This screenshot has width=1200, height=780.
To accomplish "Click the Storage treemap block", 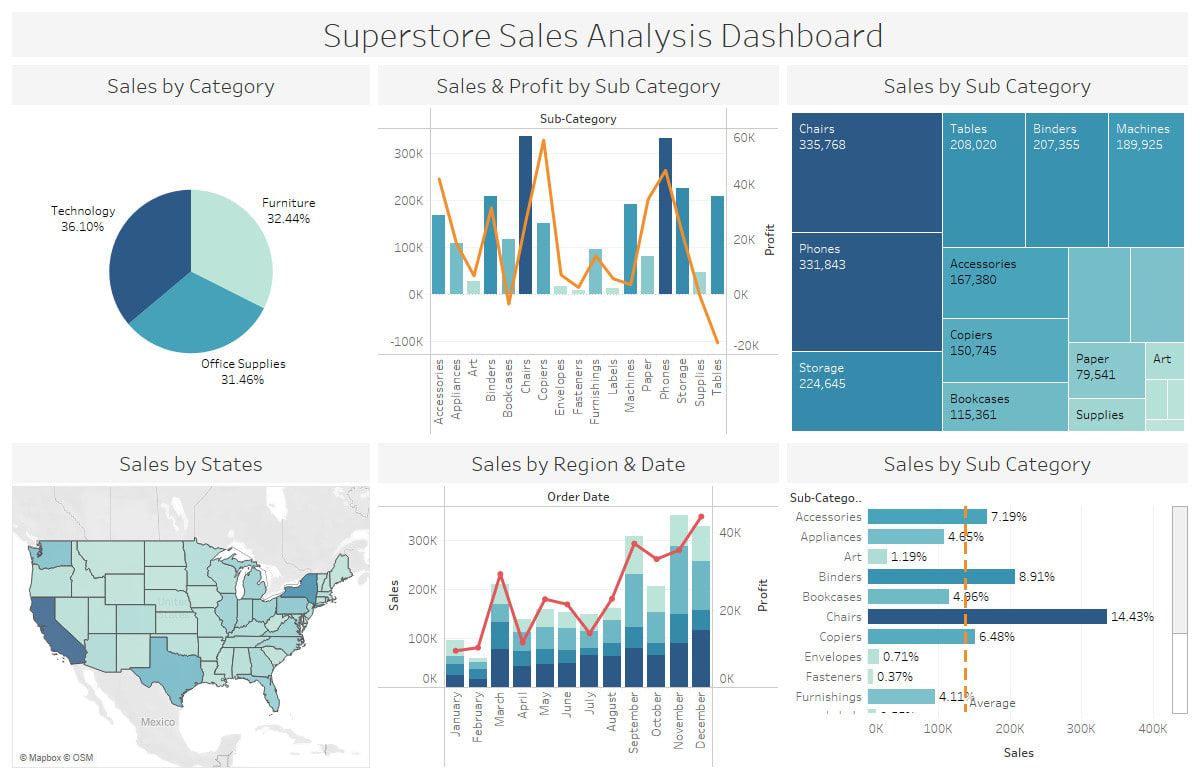I will tap(866, 391).
